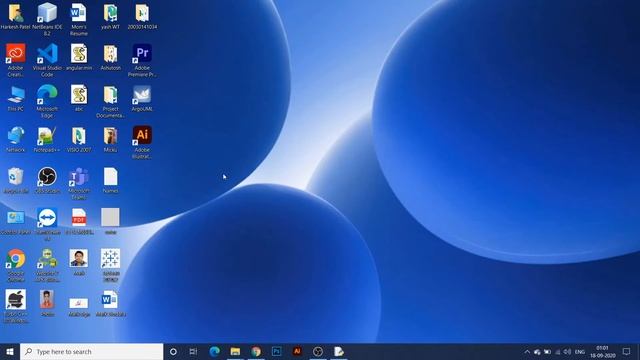Open the battery status tray icon
The width and height of the screenshot is (640, 360).
(x=548, y=352)
